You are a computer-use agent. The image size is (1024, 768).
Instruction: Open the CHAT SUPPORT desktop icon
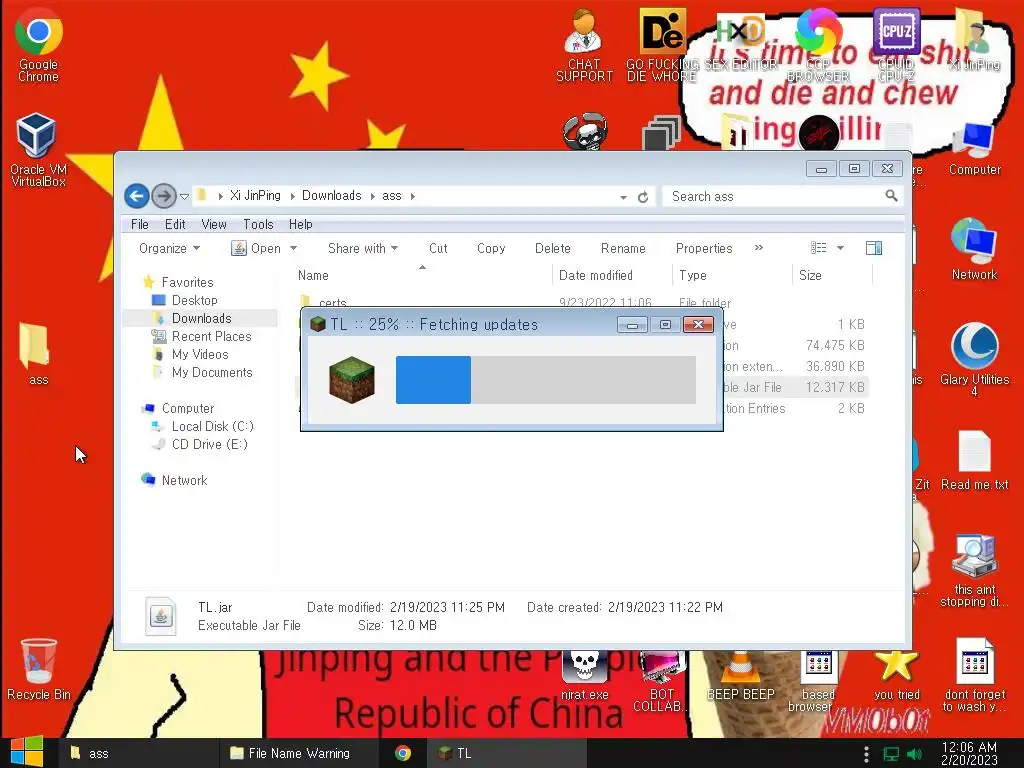coord(584,46)
